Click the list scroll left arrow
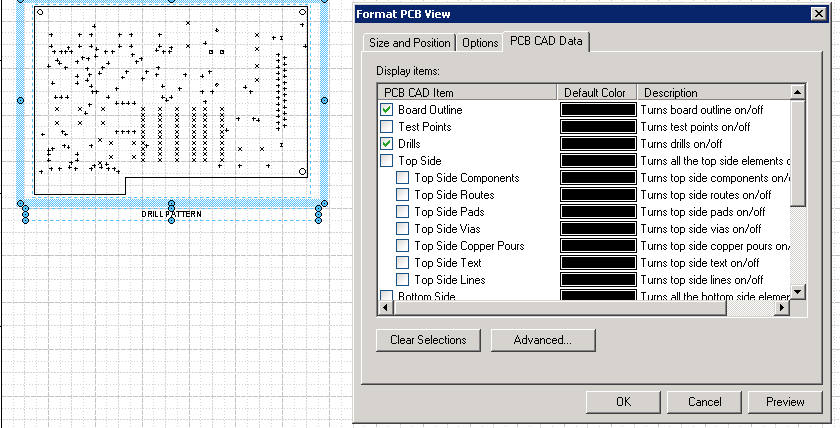Viewport: 840px width, 428px height. (386, 307)
